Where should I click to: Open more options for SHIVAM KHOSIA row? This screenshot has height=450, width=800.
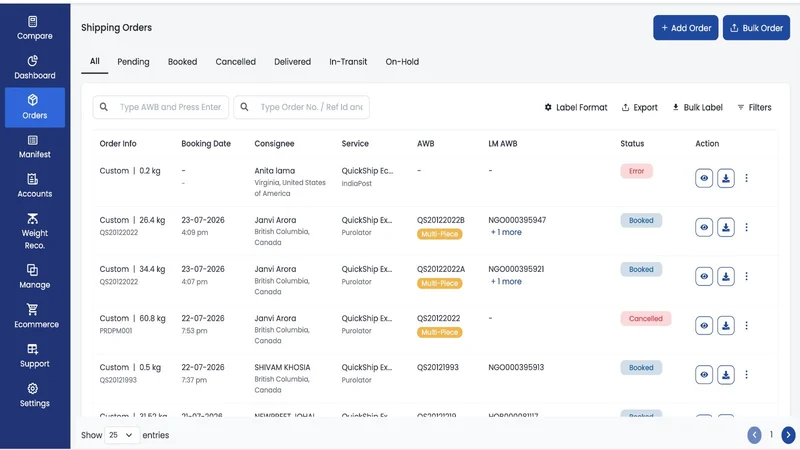[x=746, y=374]
